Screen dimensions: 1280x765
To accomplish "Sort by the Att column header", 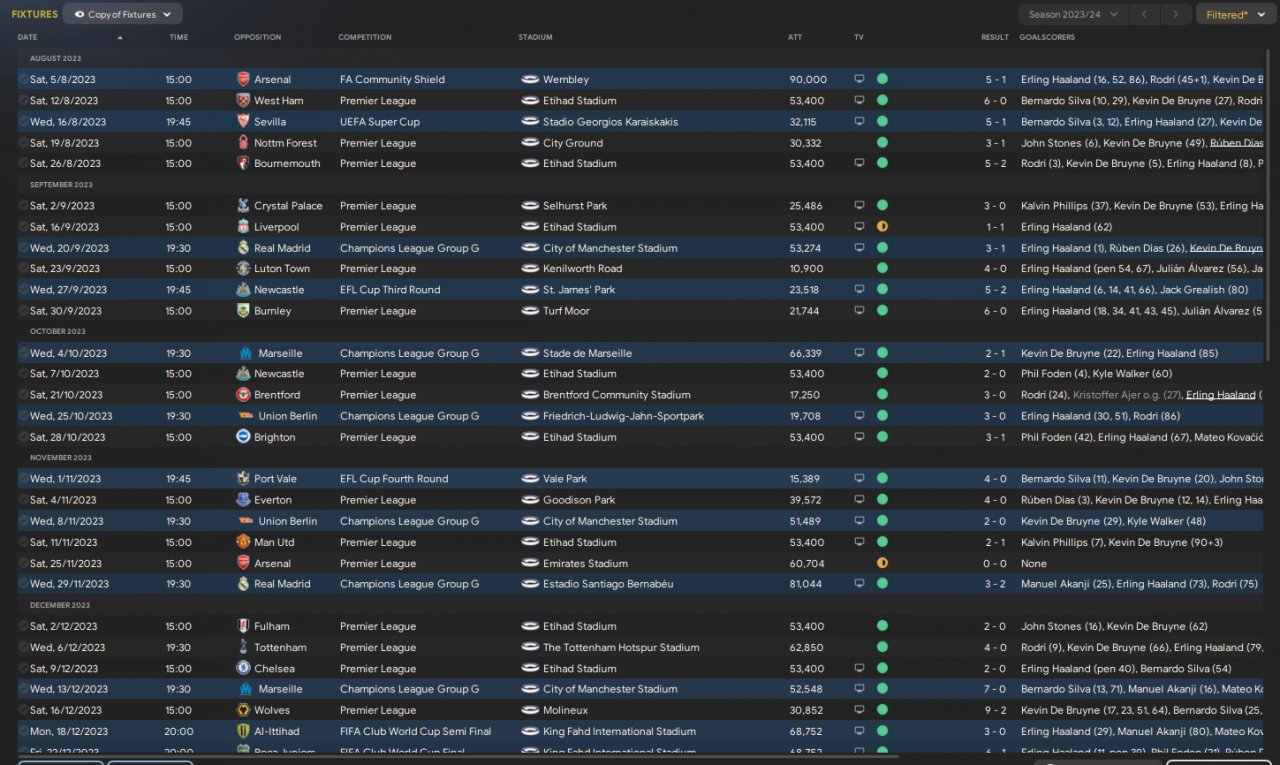I will click(795, 37).
